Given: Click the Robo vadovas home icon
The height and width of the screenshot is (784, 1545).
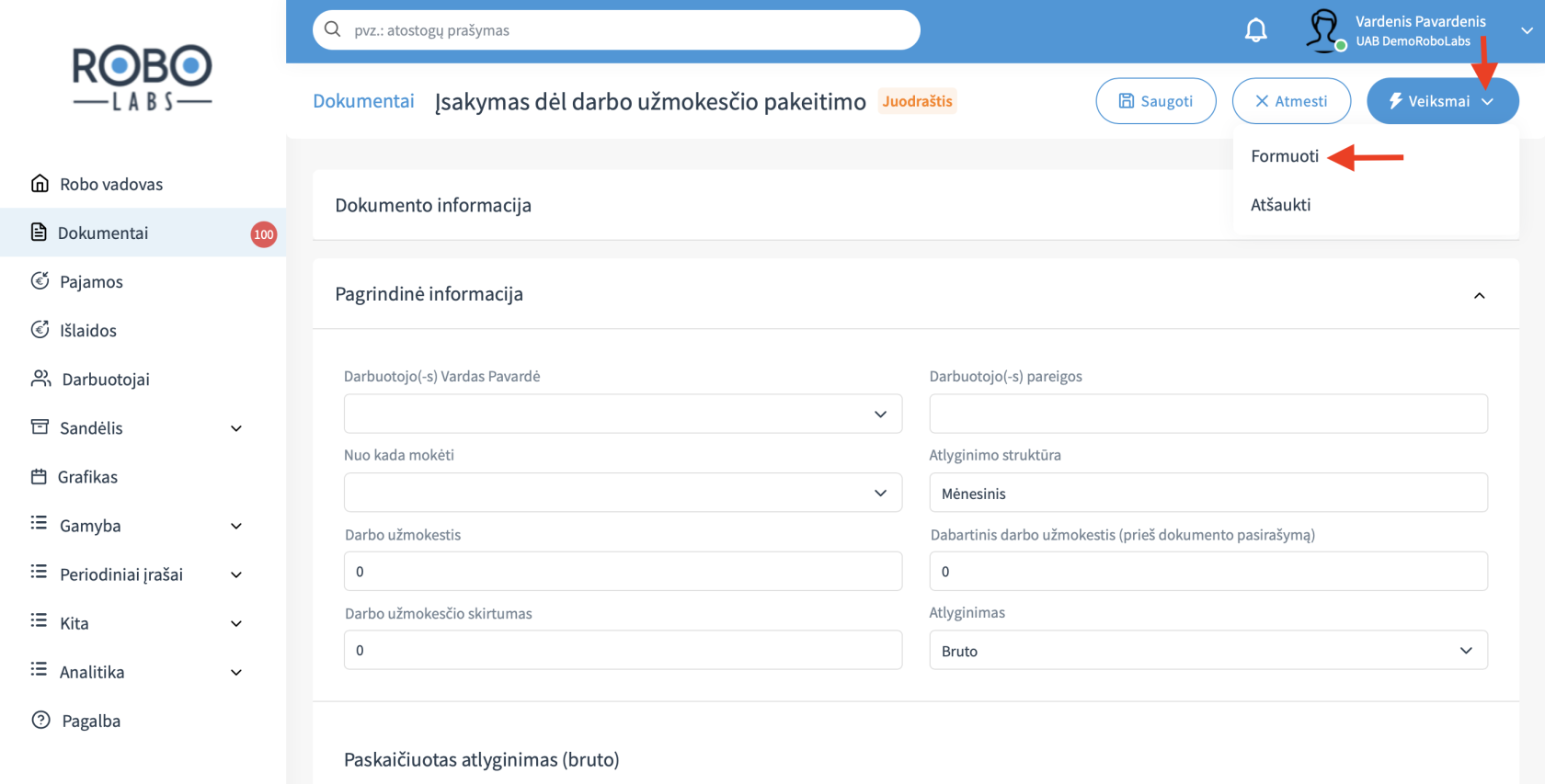Looking at the screenshot, I should (40, 183).
